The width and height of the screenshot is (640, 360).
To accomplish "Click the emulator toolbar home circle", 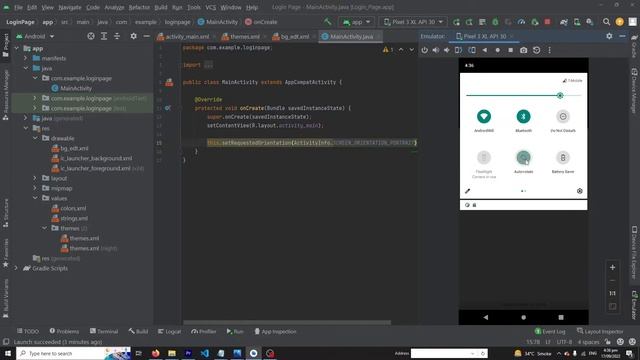I will click(498, 50).
